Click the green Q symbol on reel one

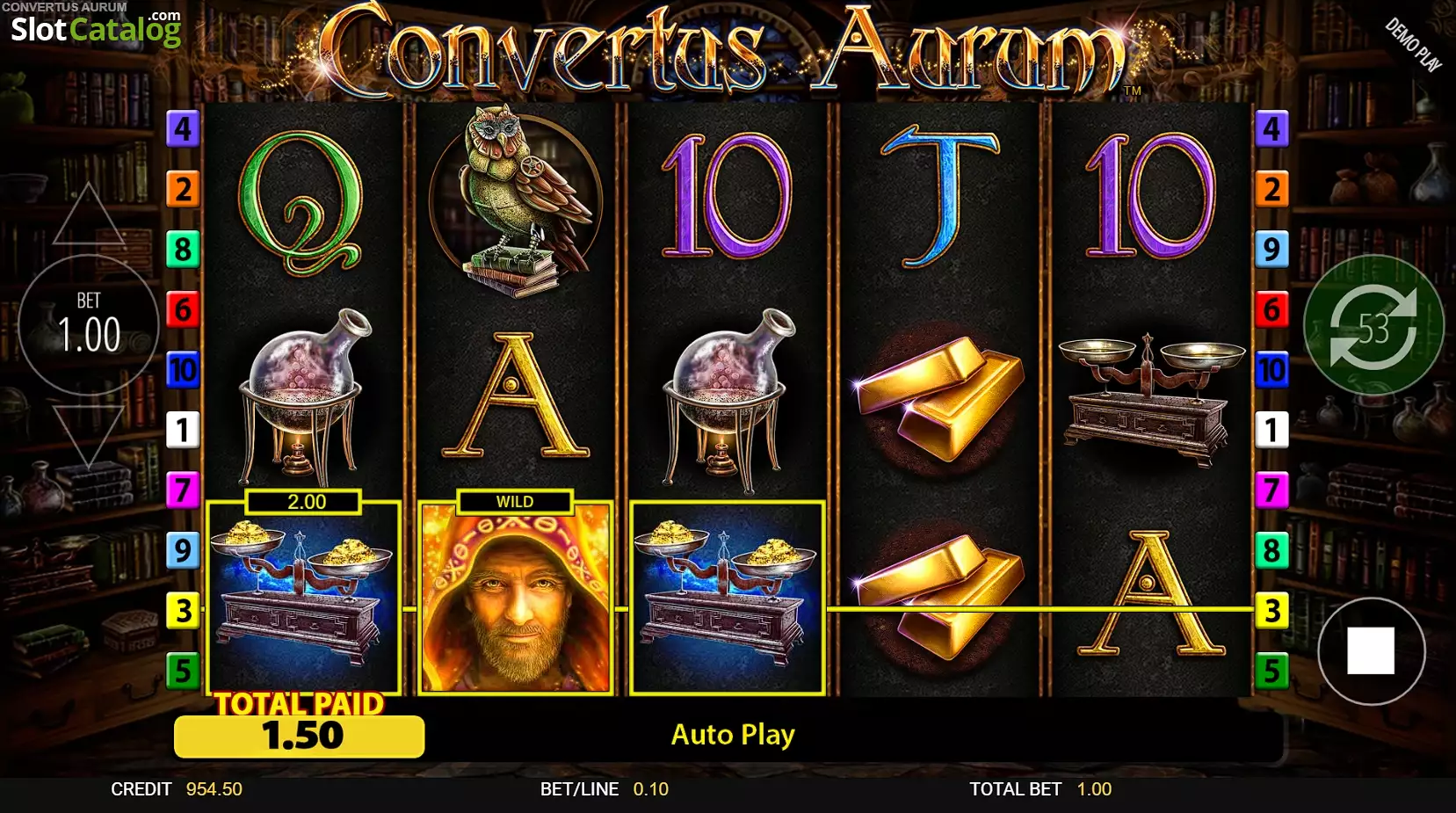tap(301, 204)
